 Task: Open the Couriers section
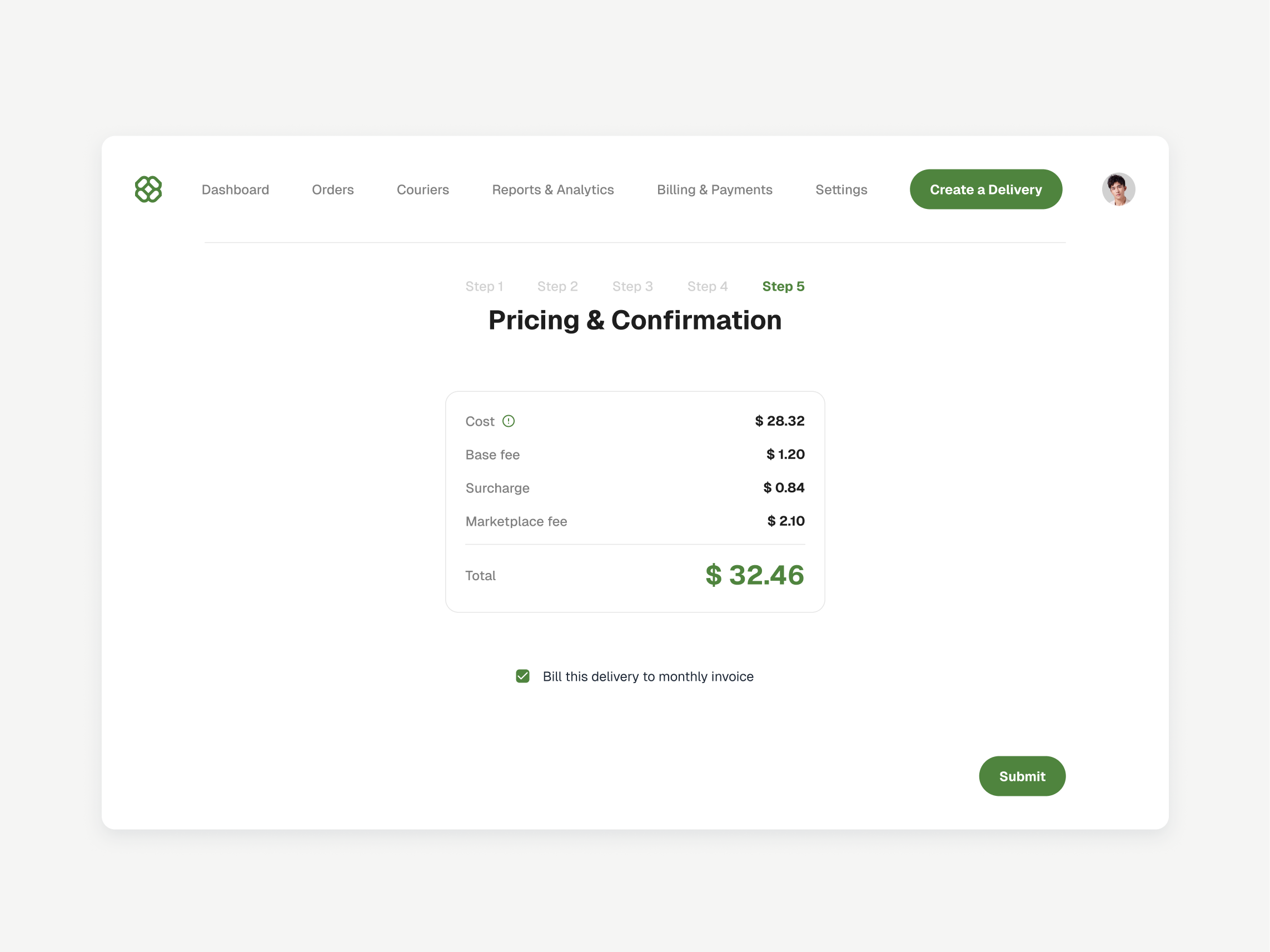422,190
